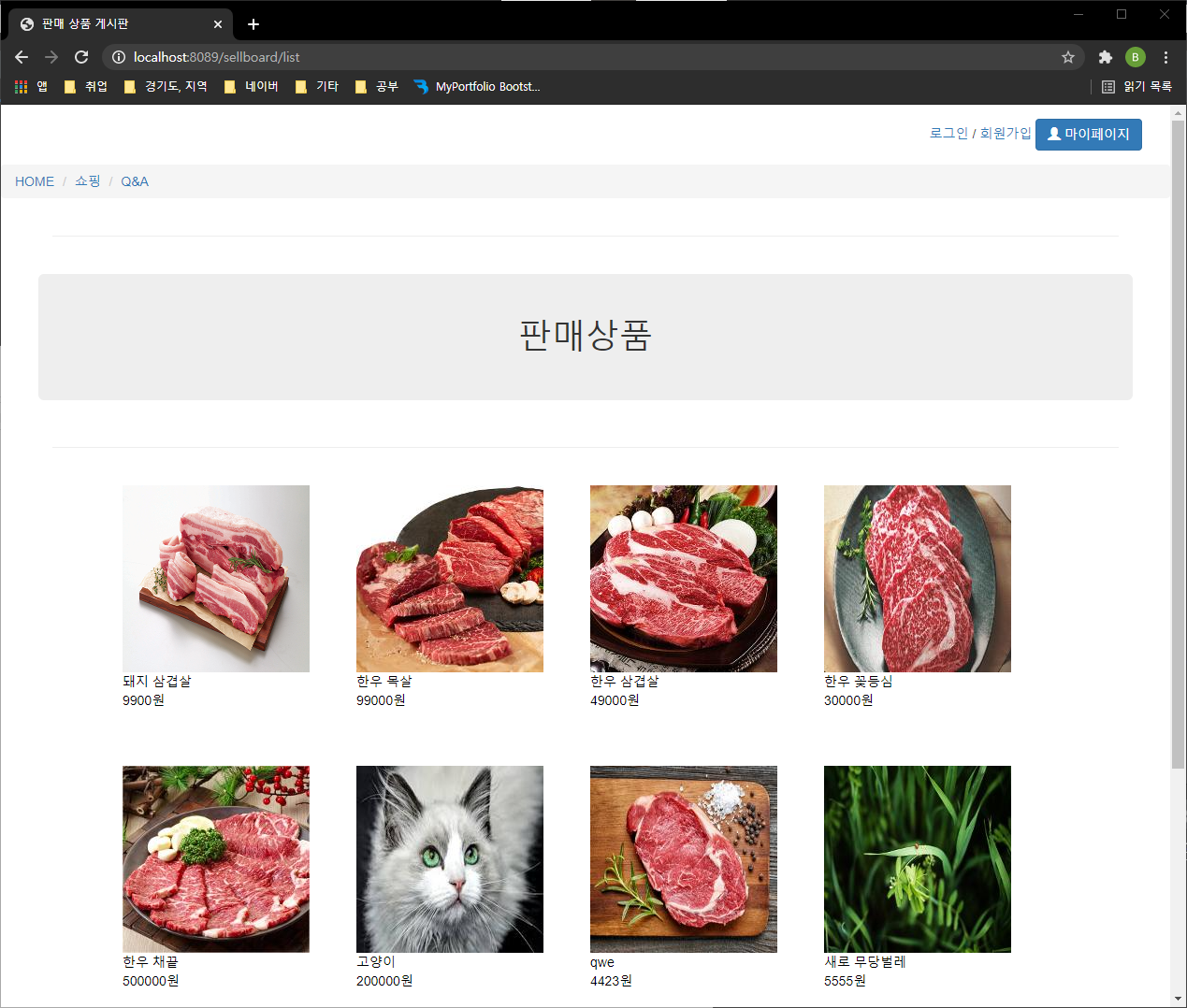Open a new tab with the plus button
The width and height of the screenshot is (1187, 1008).
tap(253, 24)
